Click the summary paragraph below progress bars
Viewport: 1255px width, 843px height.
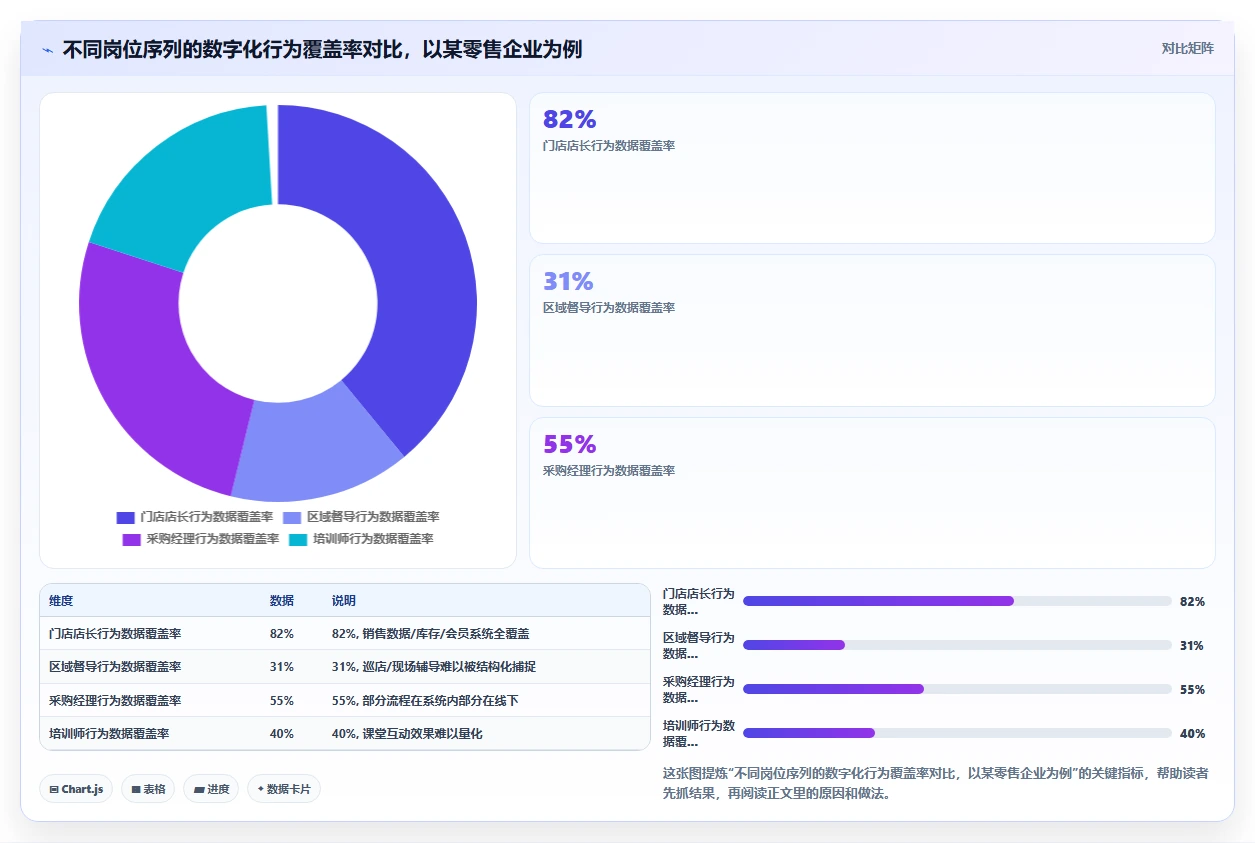tap(936, 783)
